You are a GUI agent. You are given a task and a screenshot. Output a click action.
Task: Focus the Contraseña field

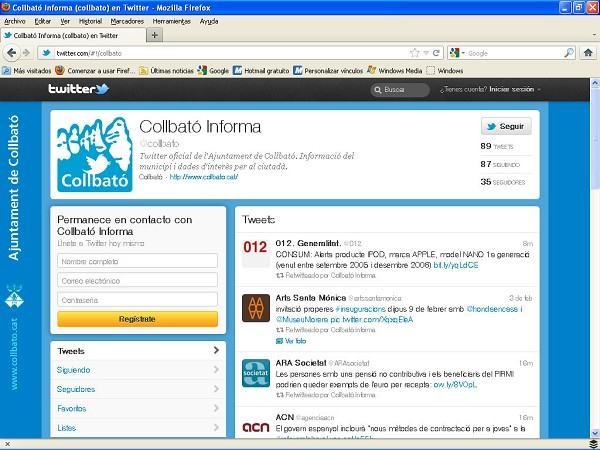click(137, 300)
